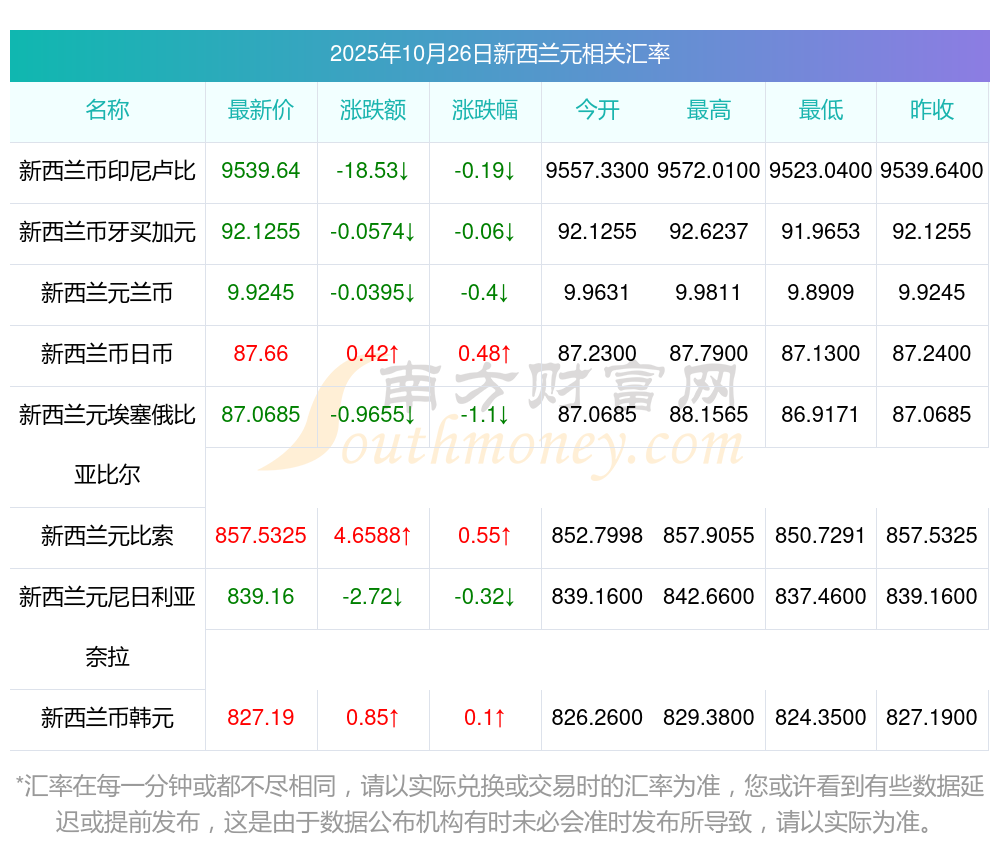This screenshot has width=1000, height=853.
Task: Open the 新西兰币印尼卢比 row name
Action: [107, 171]
